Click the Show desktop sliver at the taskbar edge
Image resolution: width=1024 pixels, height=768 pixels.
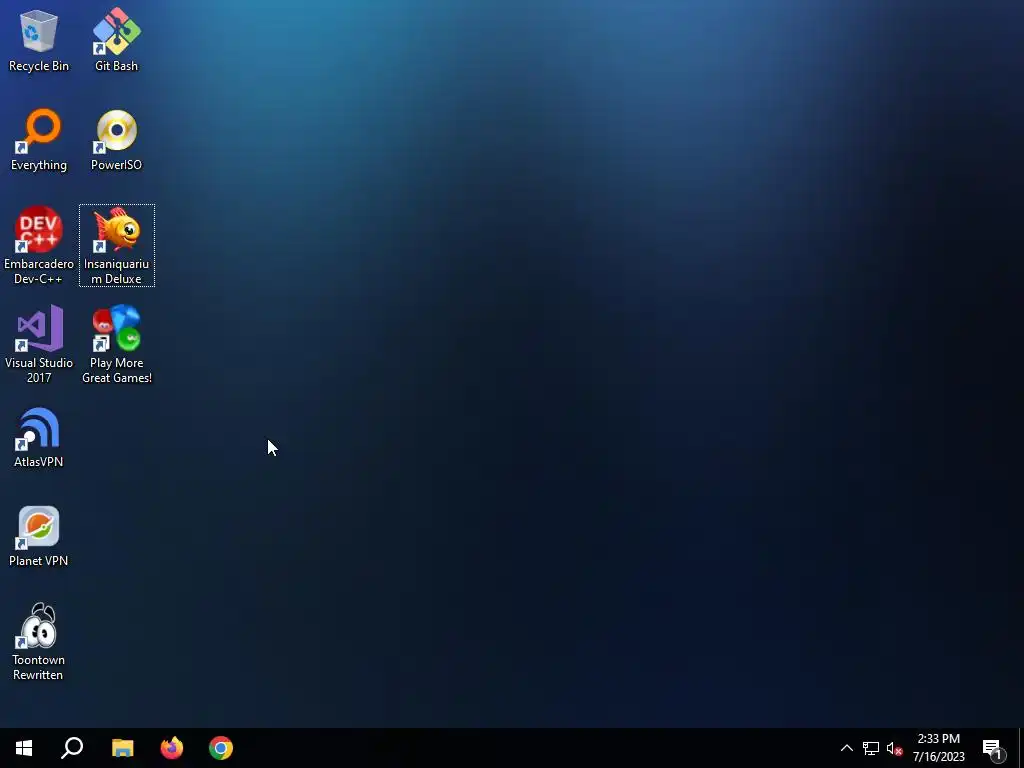(1021, 748)
